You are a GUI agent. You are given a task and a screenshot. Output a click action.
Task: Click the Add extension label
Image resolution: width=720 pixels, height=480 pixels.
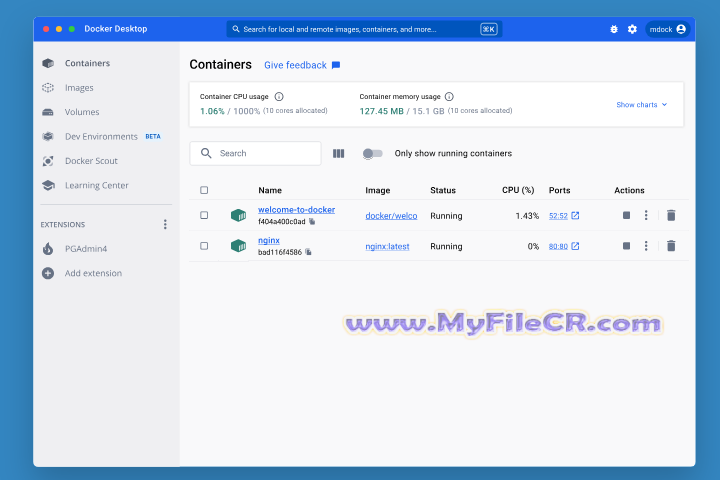(93, 273)
